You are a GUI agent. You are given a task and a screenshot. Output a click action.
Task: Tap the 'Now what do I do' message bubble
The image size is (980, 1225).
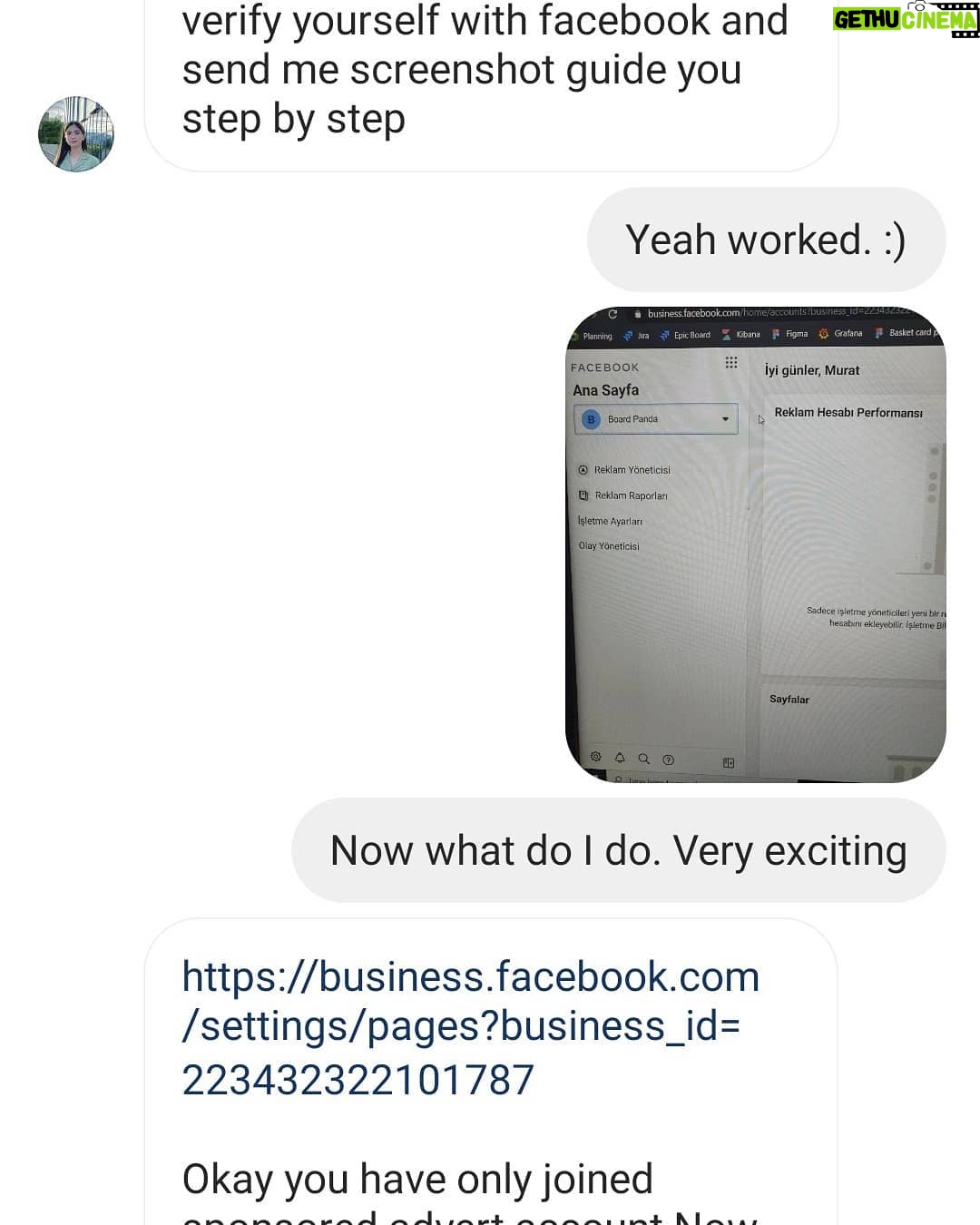[619, 850]
